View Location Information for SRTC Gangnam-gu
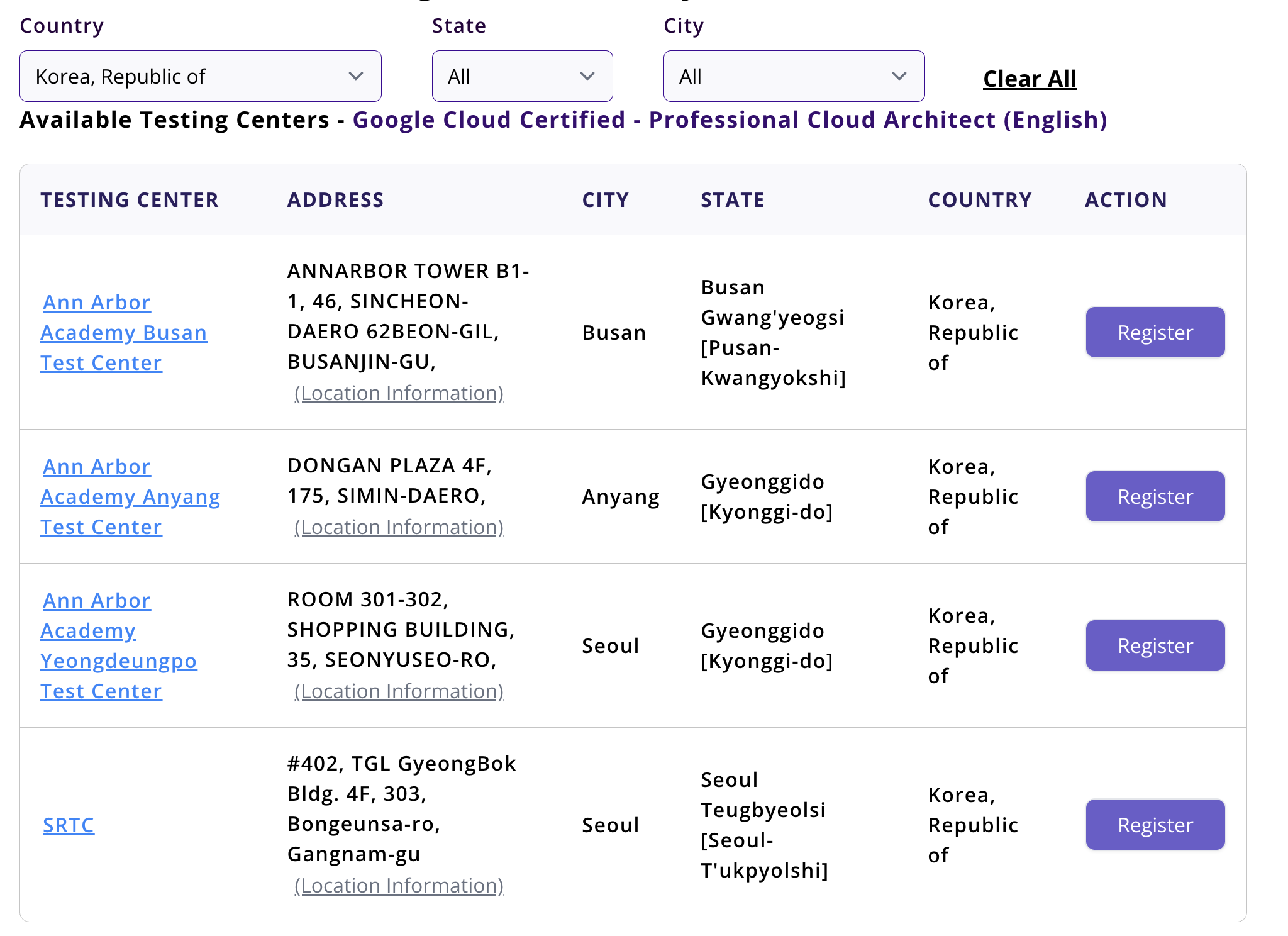 (x=399, y=886)
